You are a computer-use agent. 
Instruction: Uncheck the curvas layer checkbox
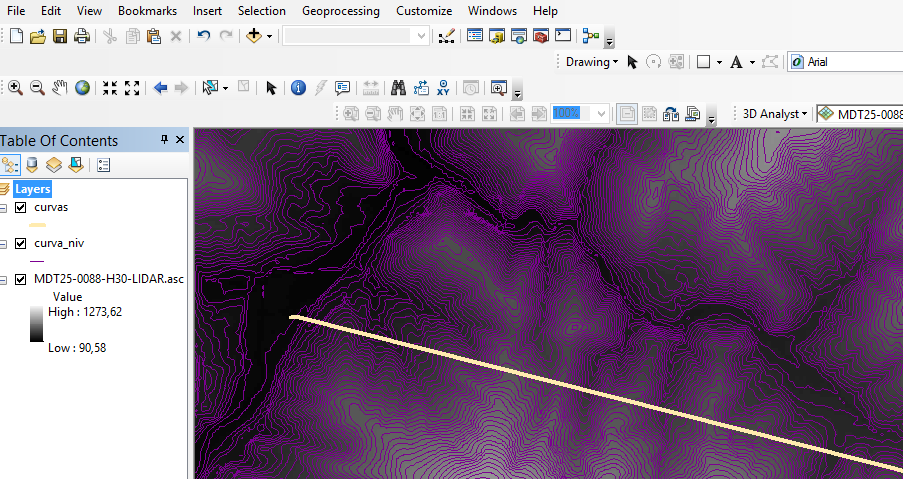20,207
